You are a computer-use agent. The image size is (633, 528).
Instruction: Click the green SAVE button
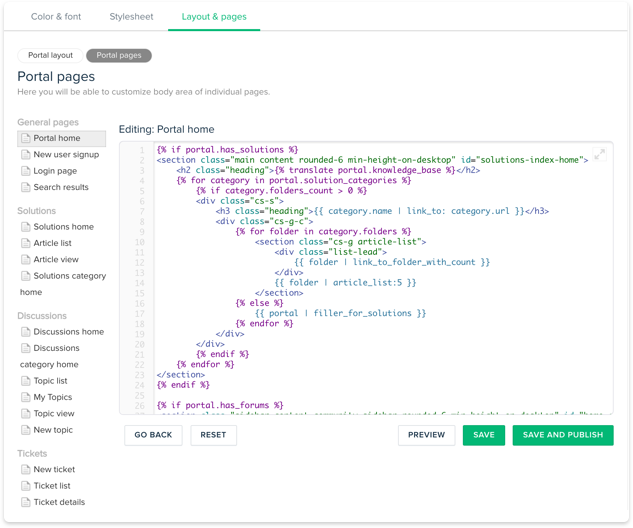pyautogui.click(x=484, y=435)
